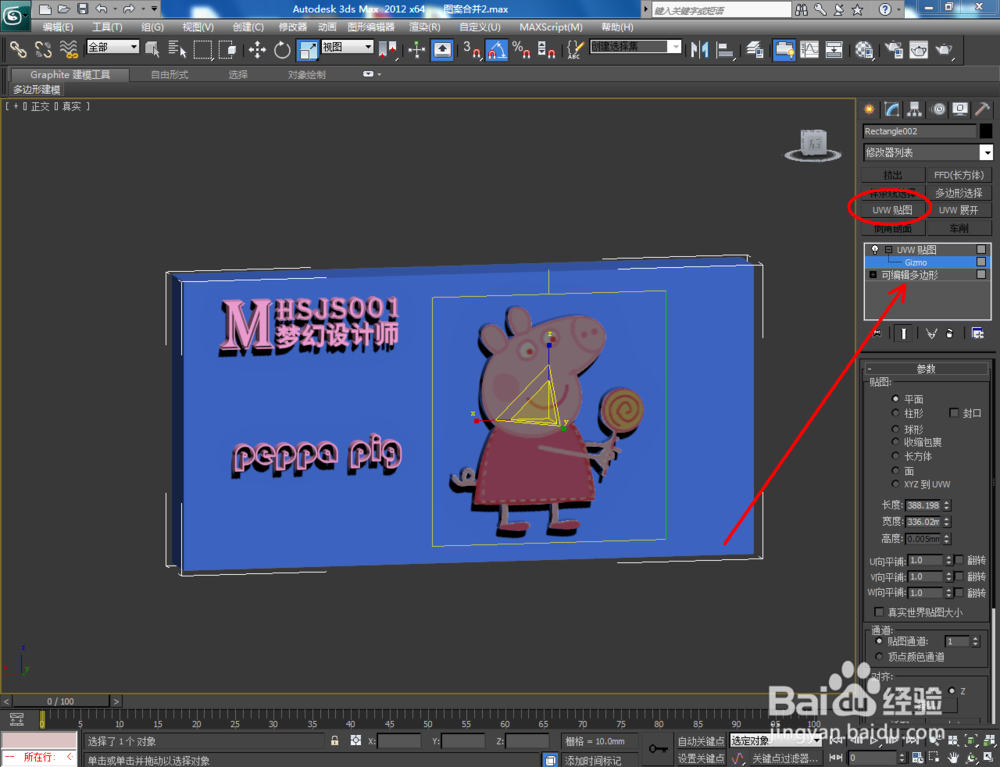Open the 自定义(U) menu

480,27
